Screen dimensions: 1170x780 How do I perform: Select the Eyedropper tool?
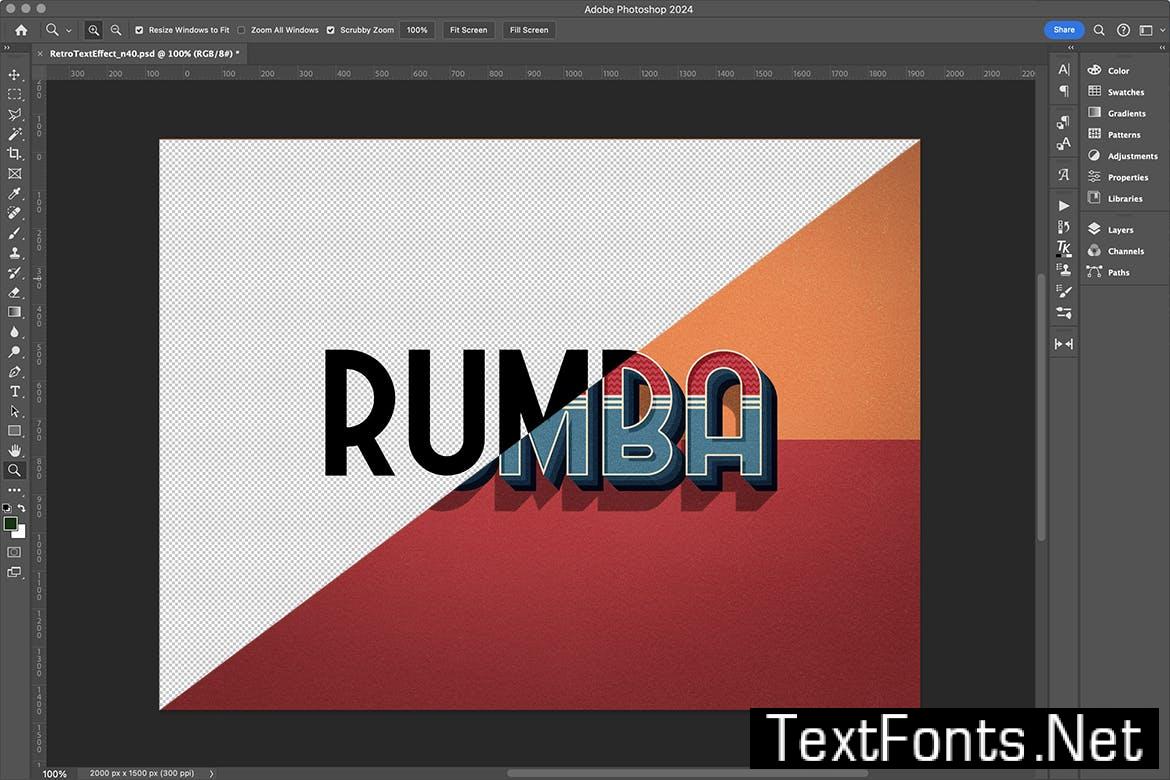point(14,193)
